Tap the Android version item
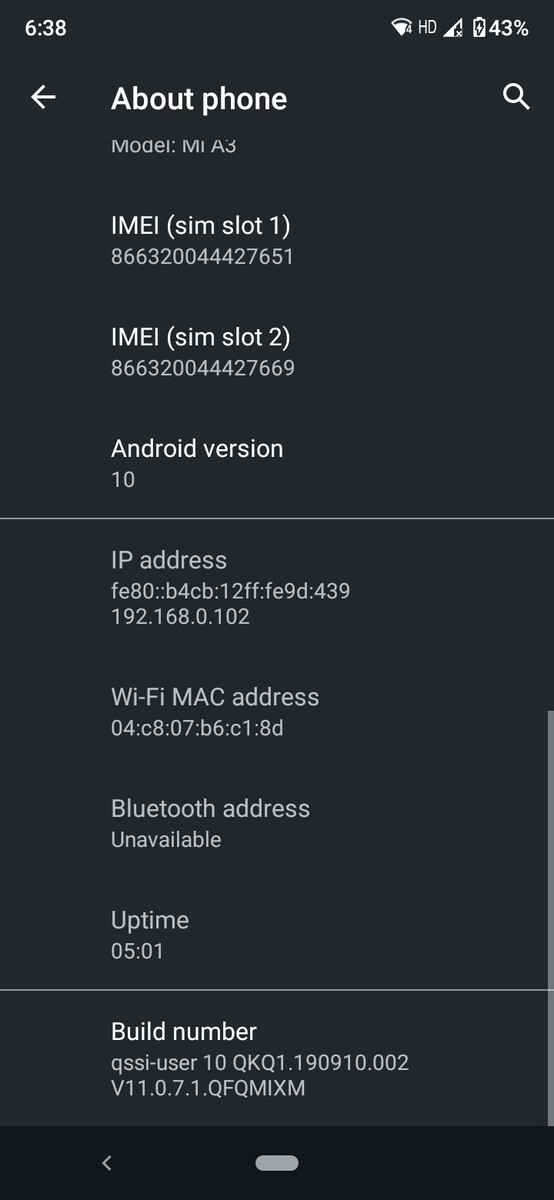Image resolution: width=554 pixels, height=1200 pixels. coord(277,463)
